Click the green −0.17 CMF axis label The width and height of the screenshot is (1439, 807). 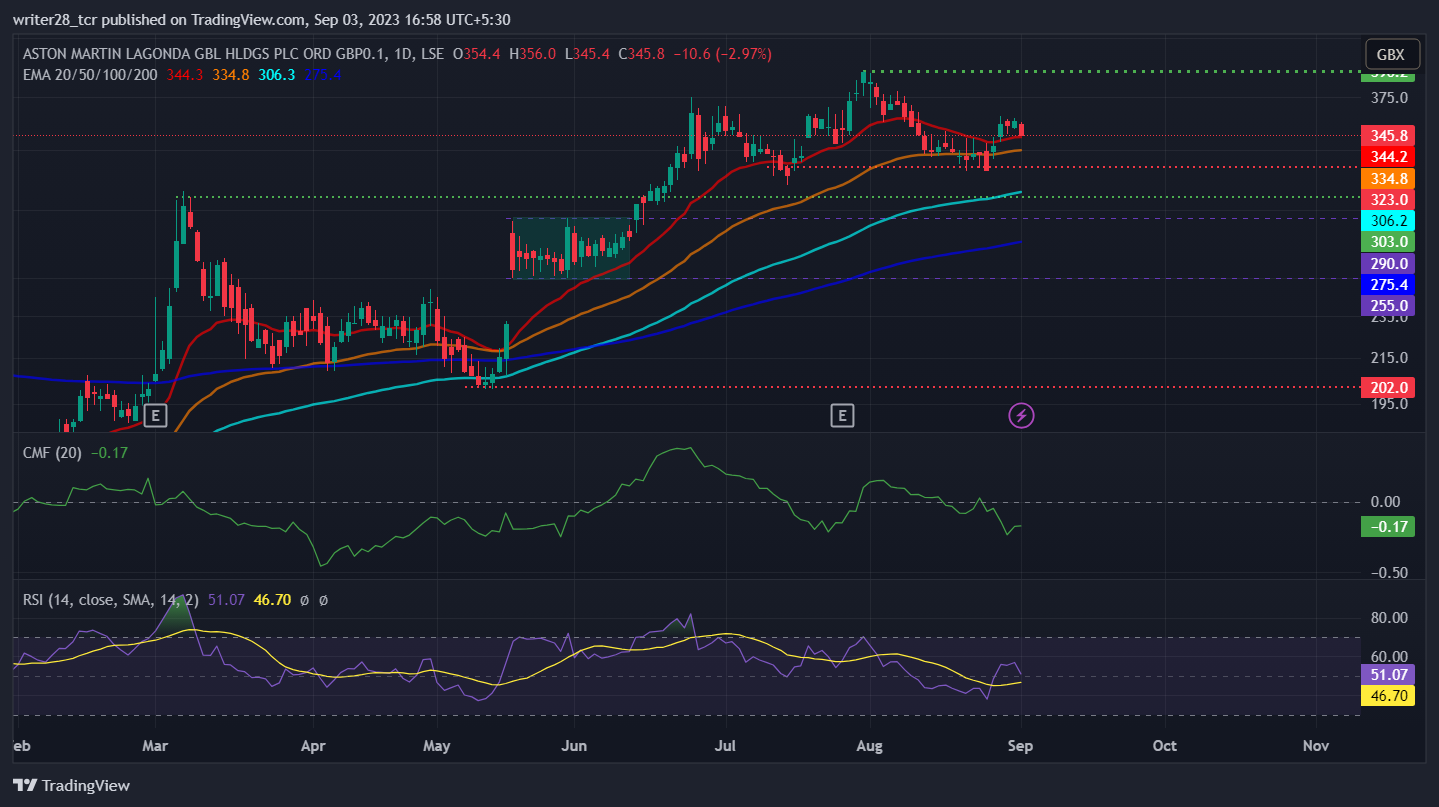pos(1388,526)
